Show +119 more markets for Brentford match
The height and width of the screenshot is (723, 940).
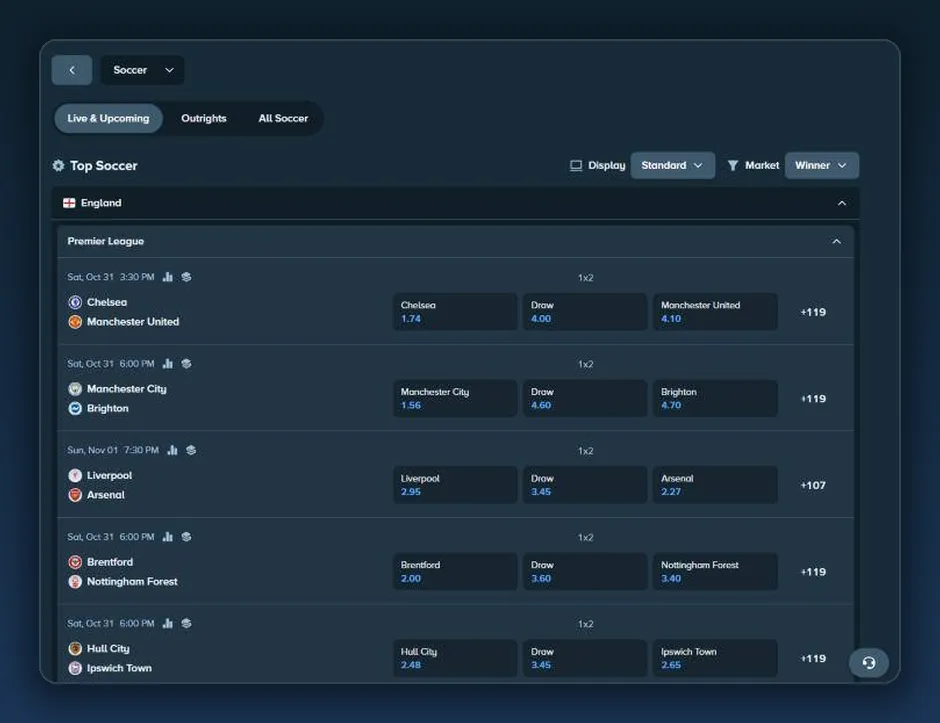(x=813, y=572)
